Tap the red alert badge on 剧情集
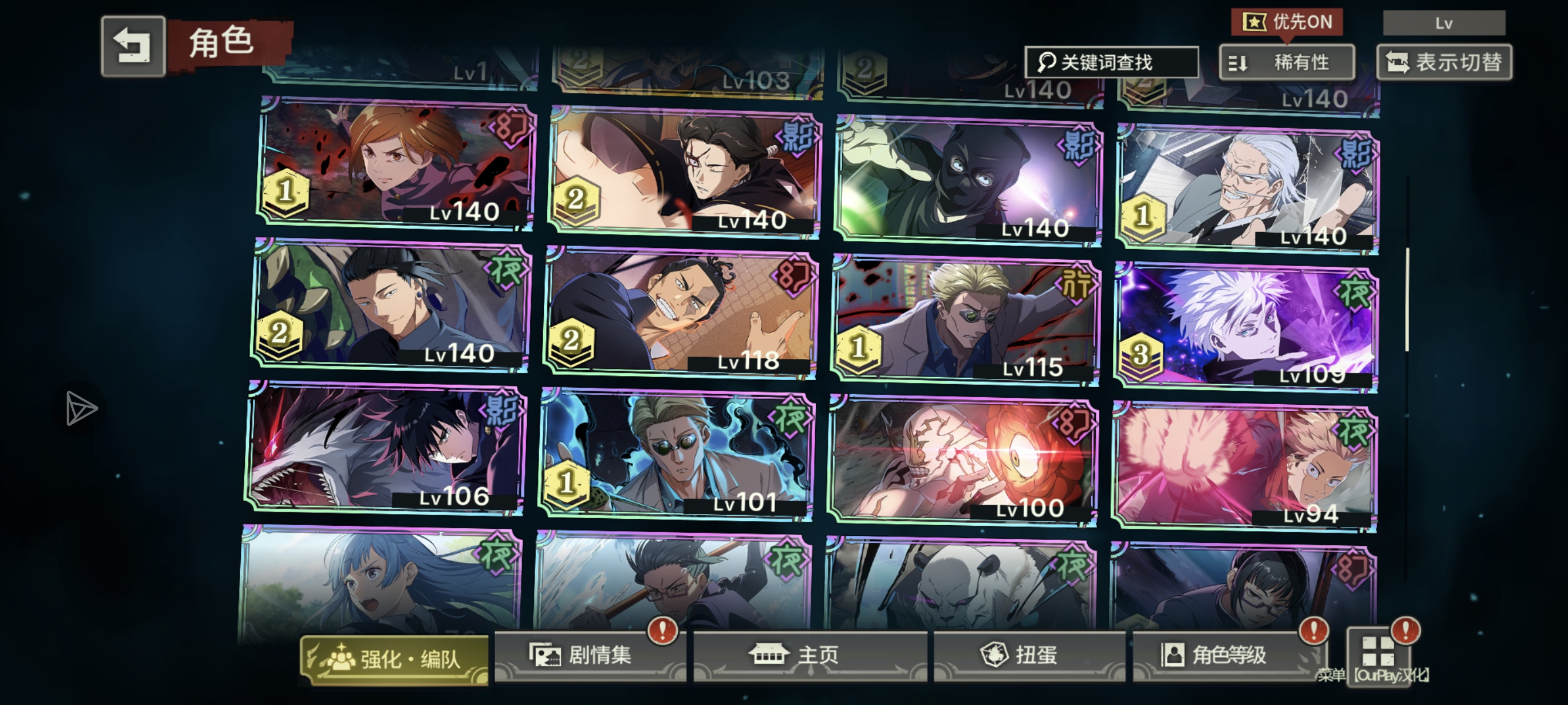 tap(663, 630)
